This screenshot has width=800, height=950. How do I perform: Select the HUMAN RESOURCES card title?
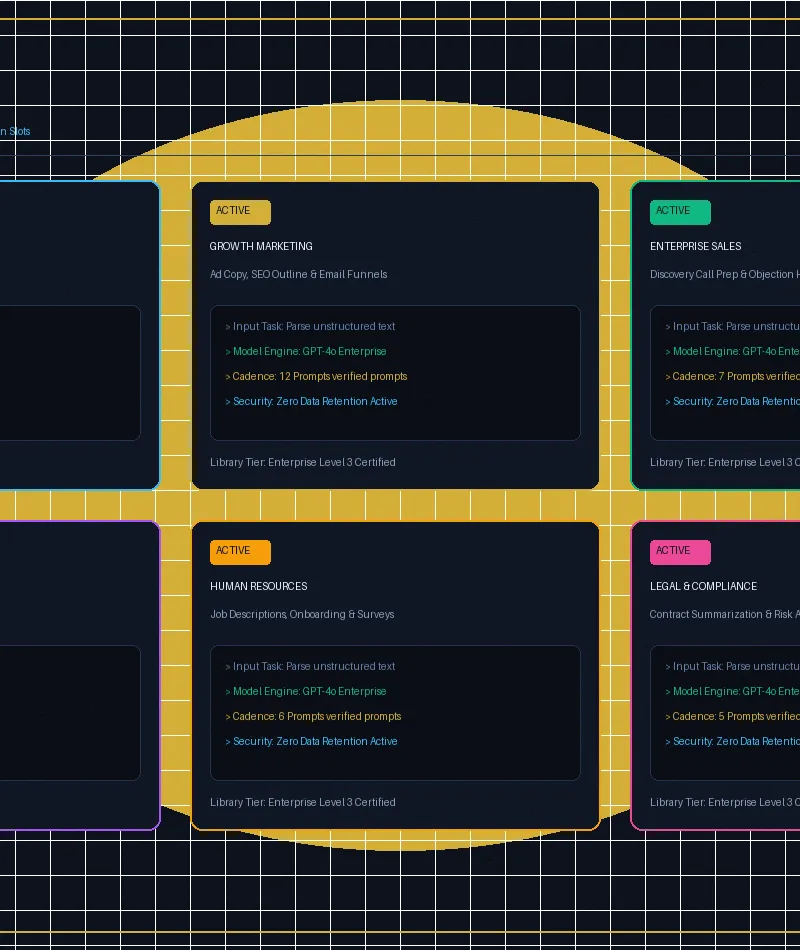(259, 586)
